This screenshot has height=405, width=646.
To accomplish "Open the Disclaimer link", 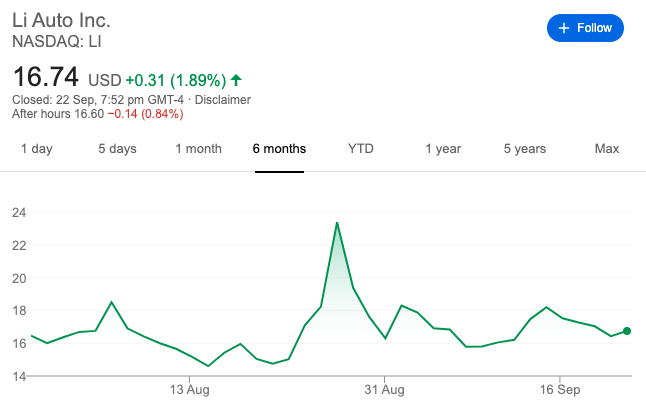I will (222, 100).
